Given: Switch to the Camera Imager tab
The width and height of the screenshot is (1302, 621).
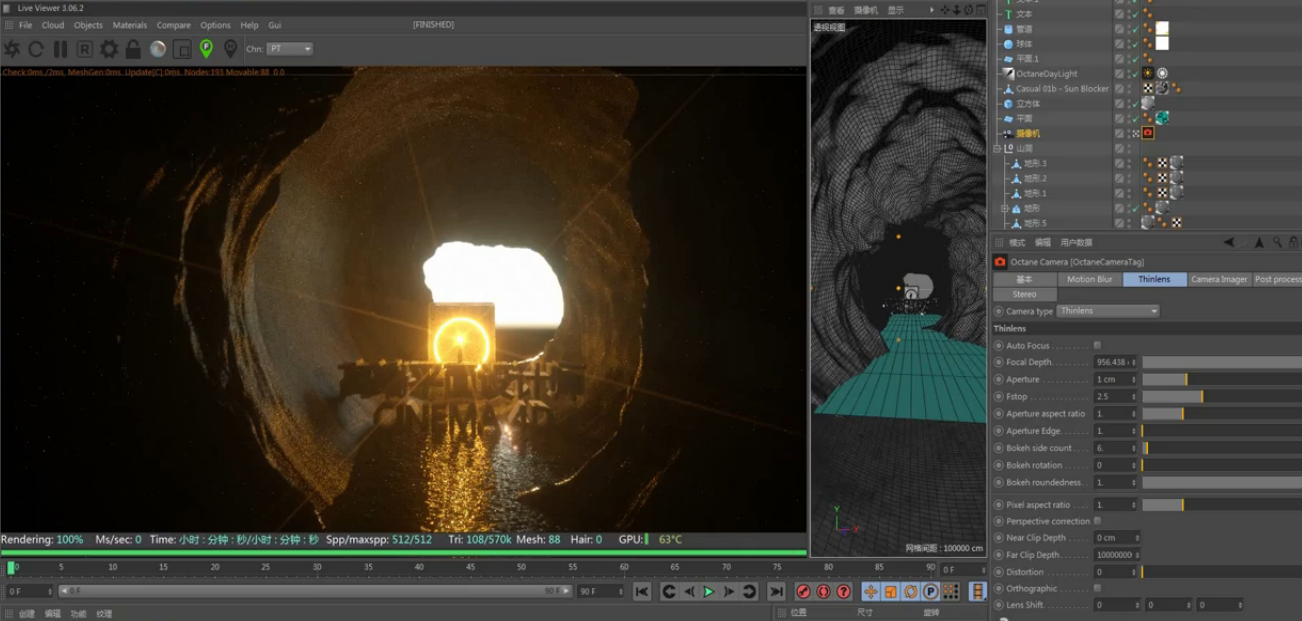Looking at the screenshot, I should click(1219, 279).
